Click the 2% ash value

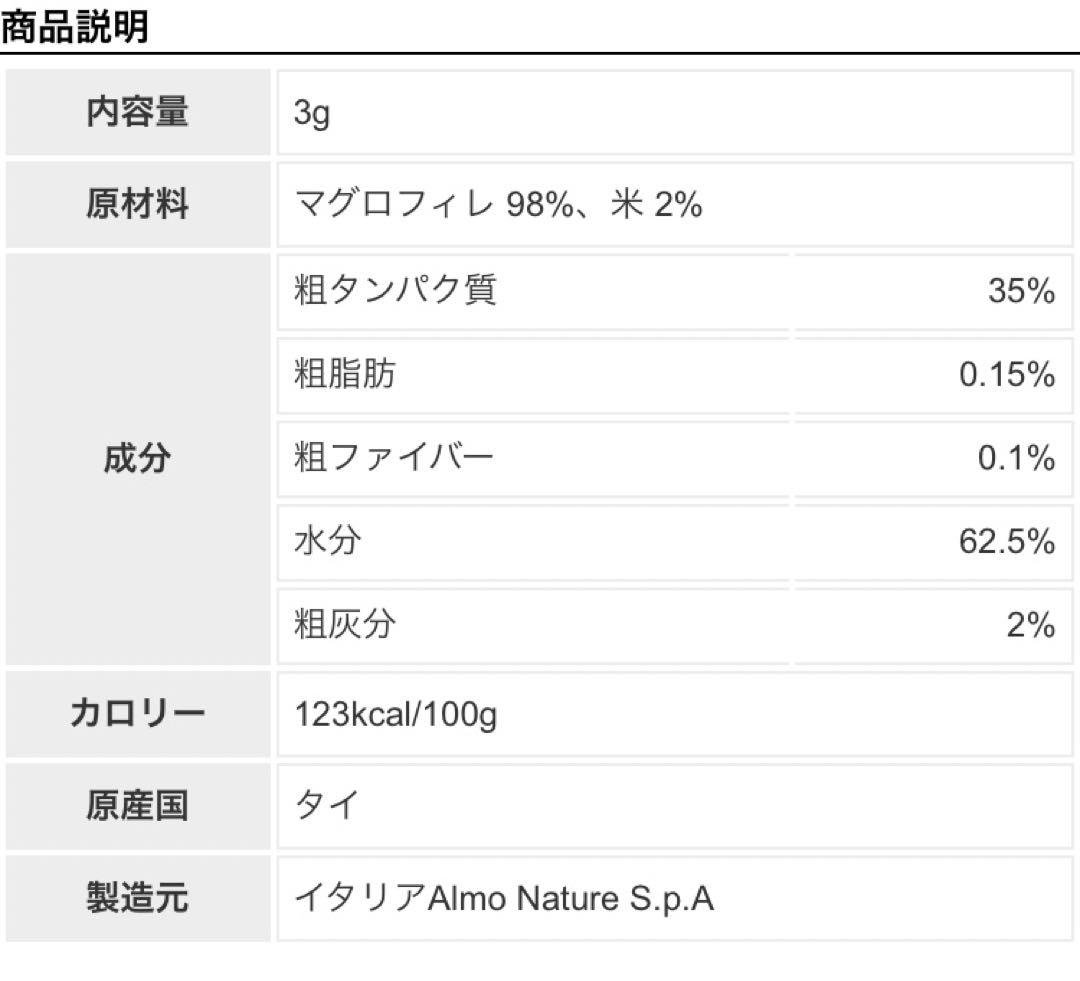(1031, 625)
